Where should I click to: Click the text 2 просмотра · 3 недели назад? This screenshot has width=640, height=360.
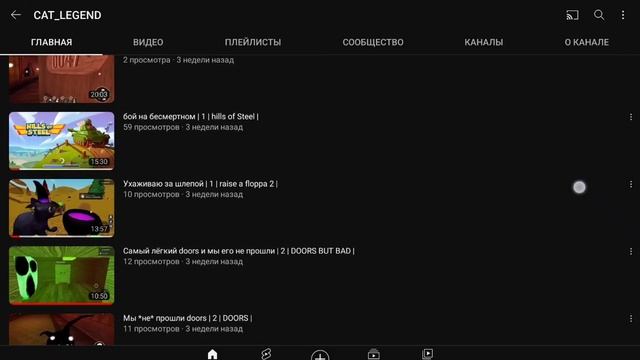(178, 60)
